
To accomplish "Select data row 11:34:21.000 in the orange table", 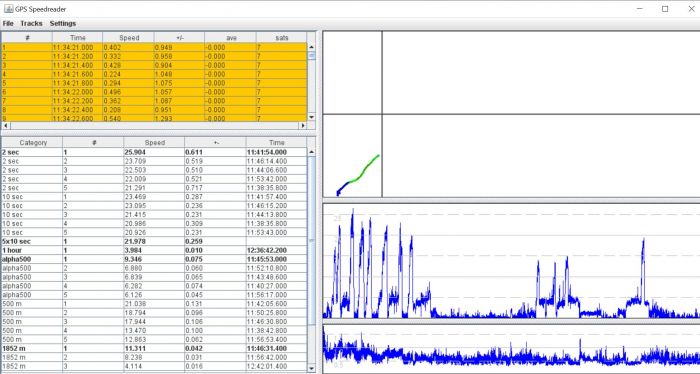I will [154, 47].
